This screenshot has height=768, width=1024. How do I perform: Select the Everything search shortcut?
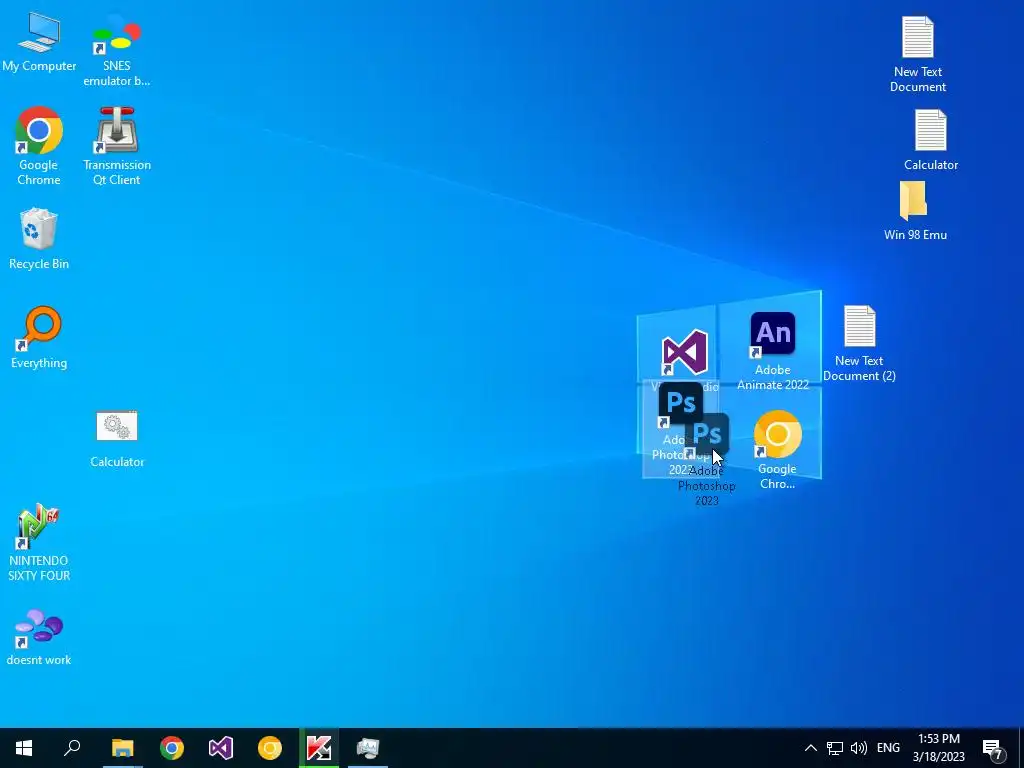point(39,338)
